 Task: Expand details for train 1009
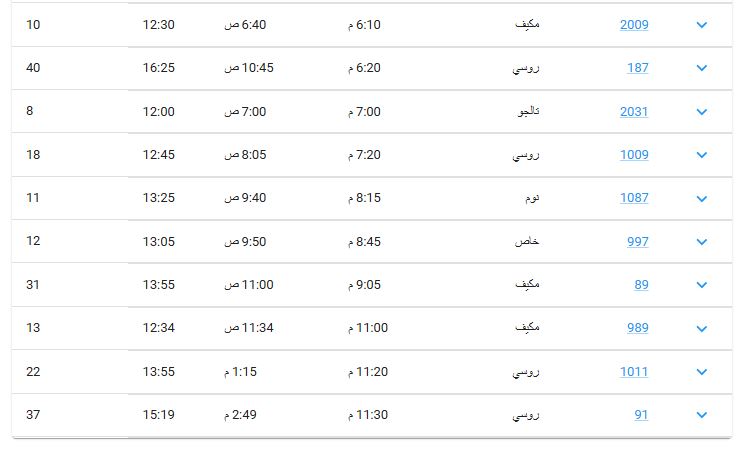pyautogui.click(x=701, y=155)
